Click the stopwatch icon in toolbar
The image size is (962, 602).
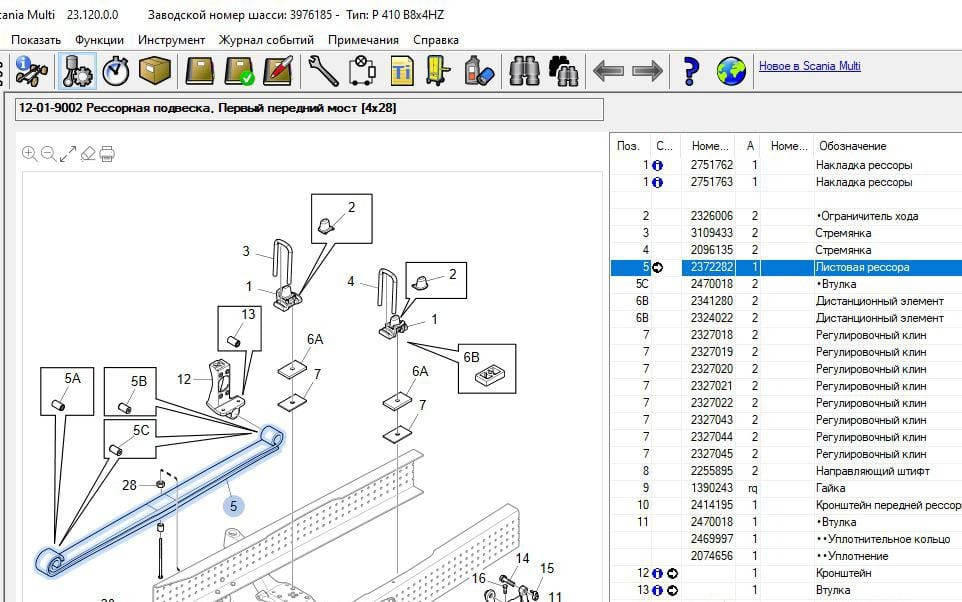click(x=117, y=71)
